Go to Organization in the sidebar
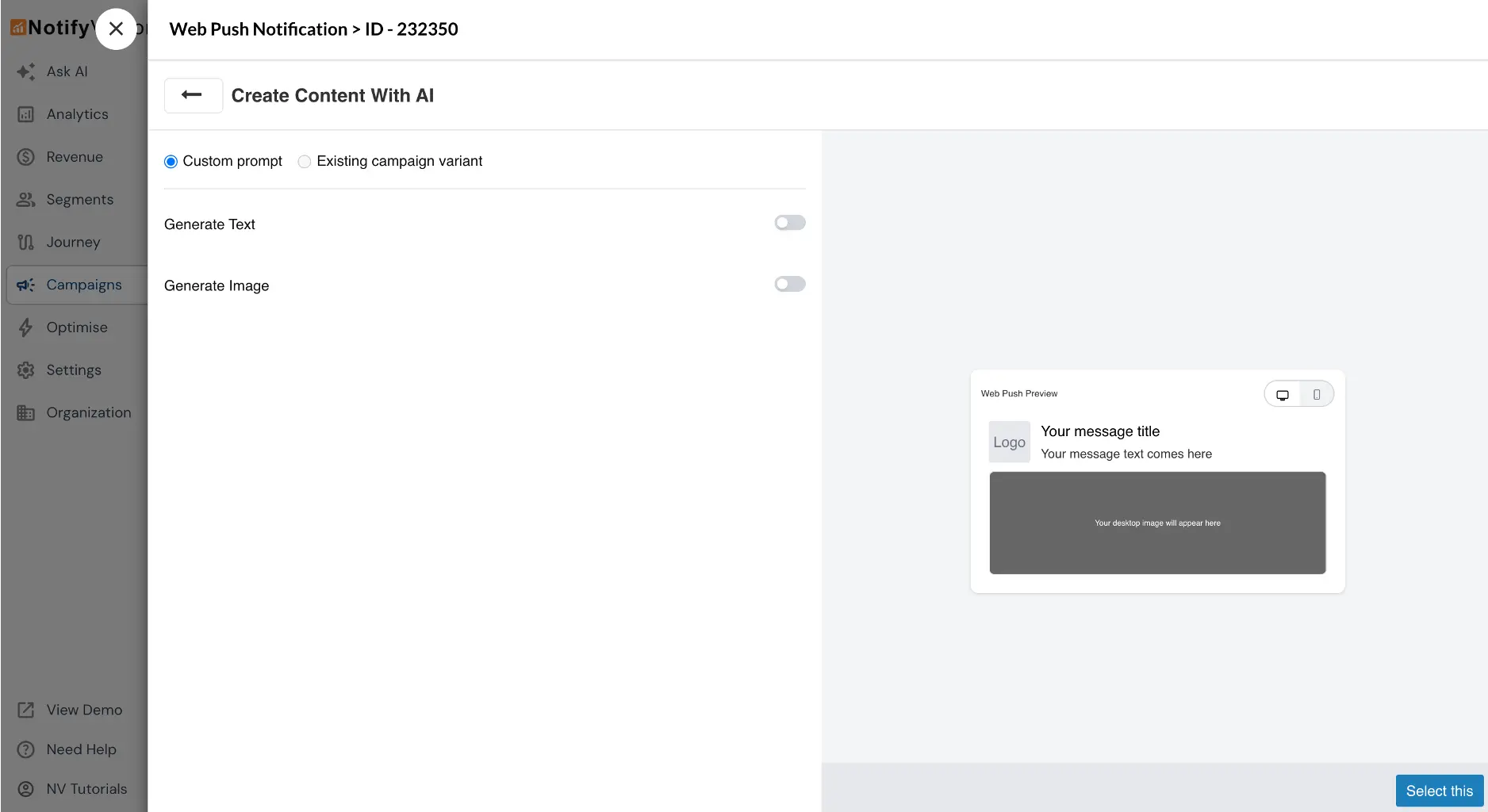1488x812 pixels. tap(88, 412)
